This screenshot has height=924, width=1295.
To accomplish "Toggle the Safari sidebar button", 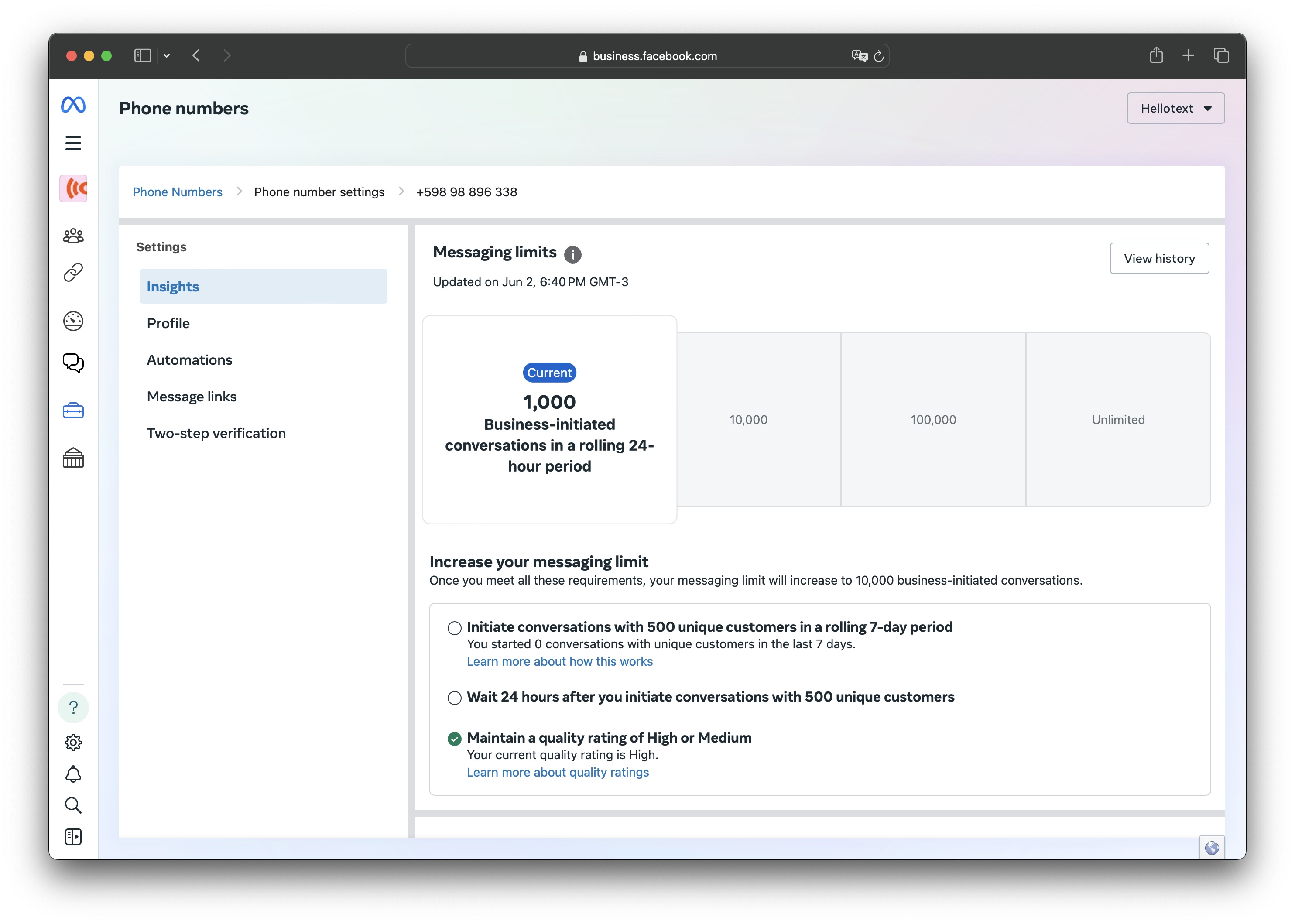I will [143, 55].
